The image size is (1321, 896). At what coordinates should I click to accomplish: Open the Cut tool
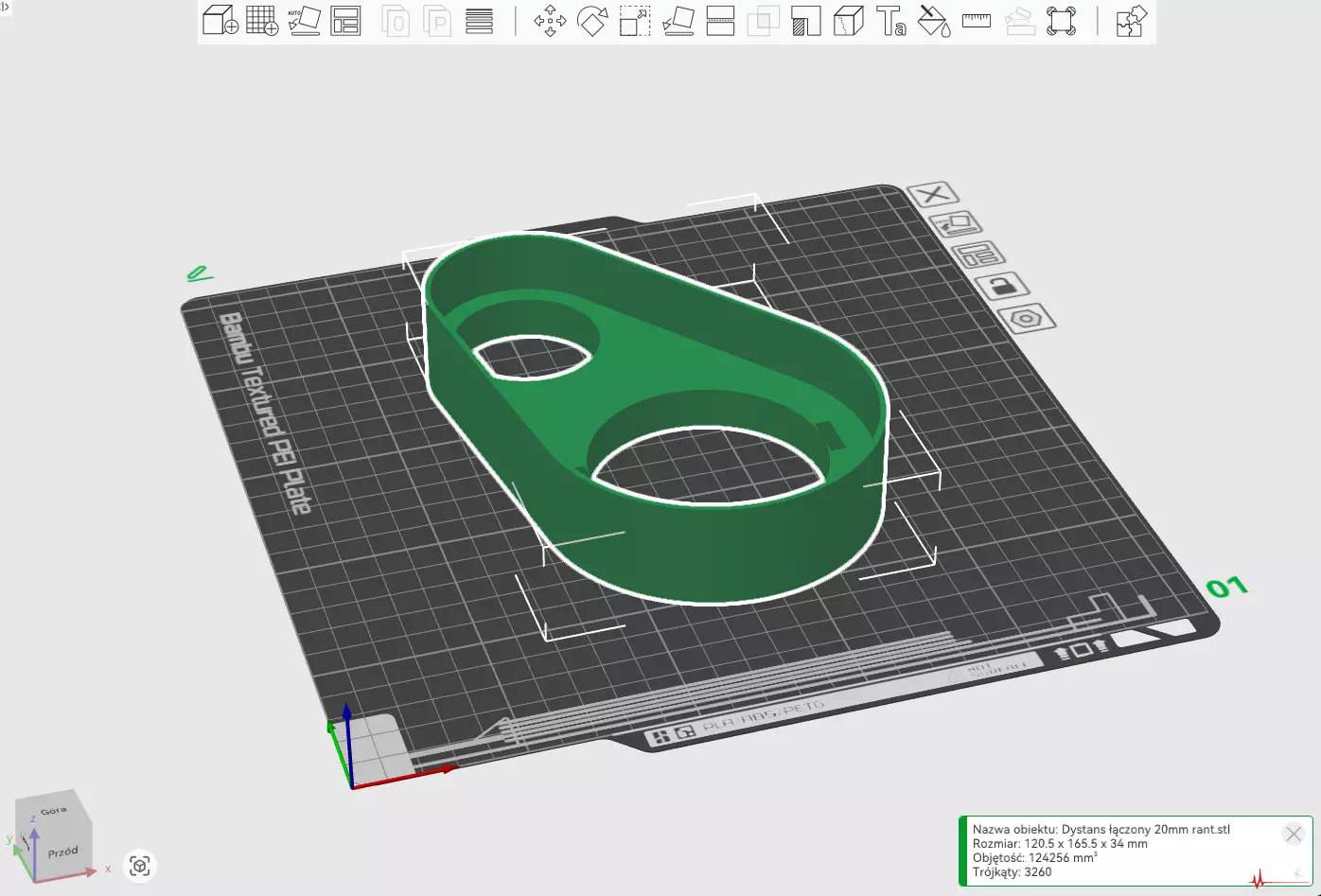[x=720, y=21]
